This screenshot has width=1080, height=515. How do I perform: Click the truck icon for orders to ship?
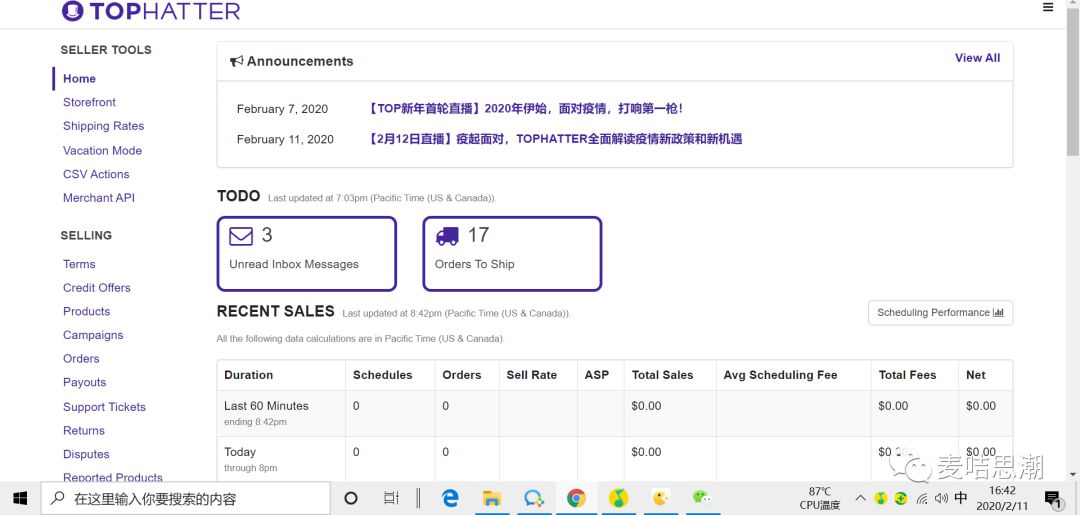[x=447, y=236]
